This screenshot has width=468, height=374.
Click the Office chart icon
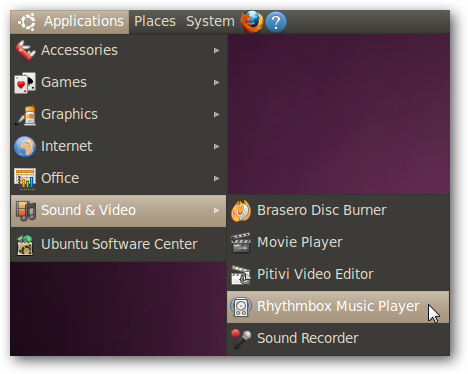25,179
